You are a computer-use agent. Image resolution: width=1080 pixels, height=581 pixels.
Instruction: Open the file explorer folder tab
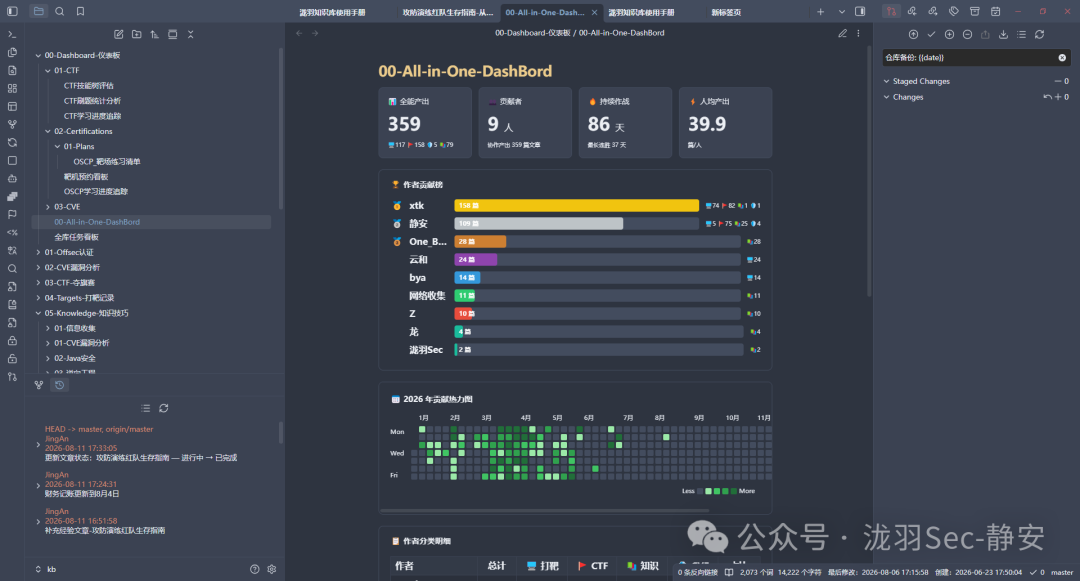pos(39,11)
